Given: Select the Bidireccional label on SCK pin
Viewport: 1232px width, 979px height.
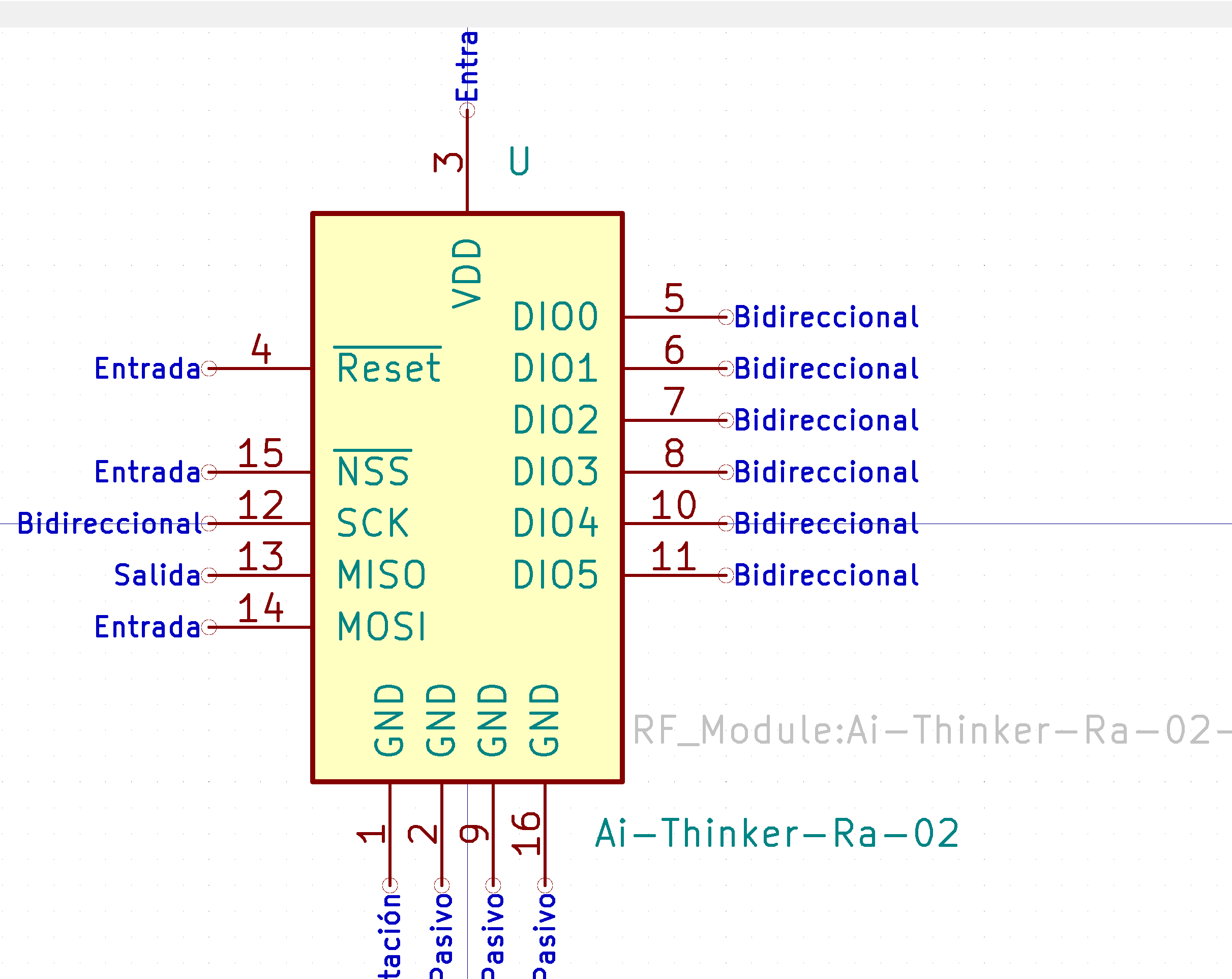Looking at the screenshot, I should (109, 523).
